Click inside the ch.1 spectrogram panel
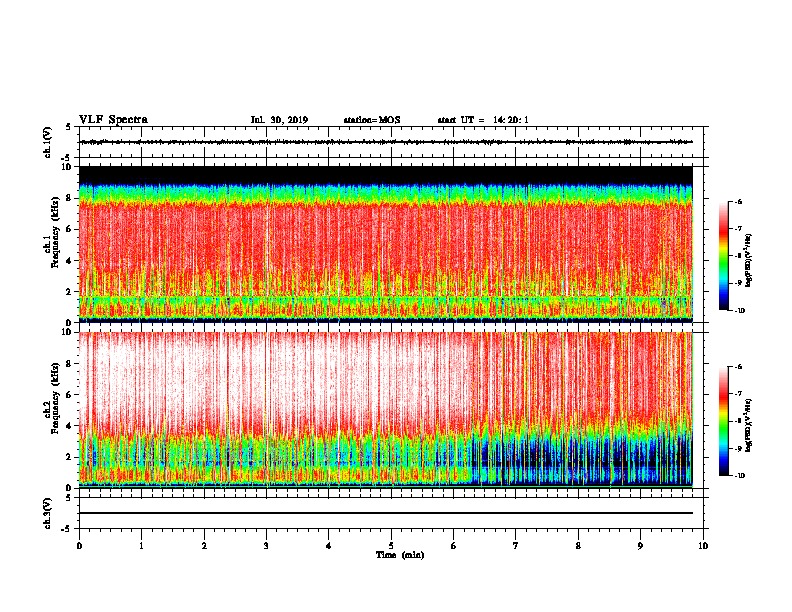Viewport: 792px width, 612px height. (386, 244)
